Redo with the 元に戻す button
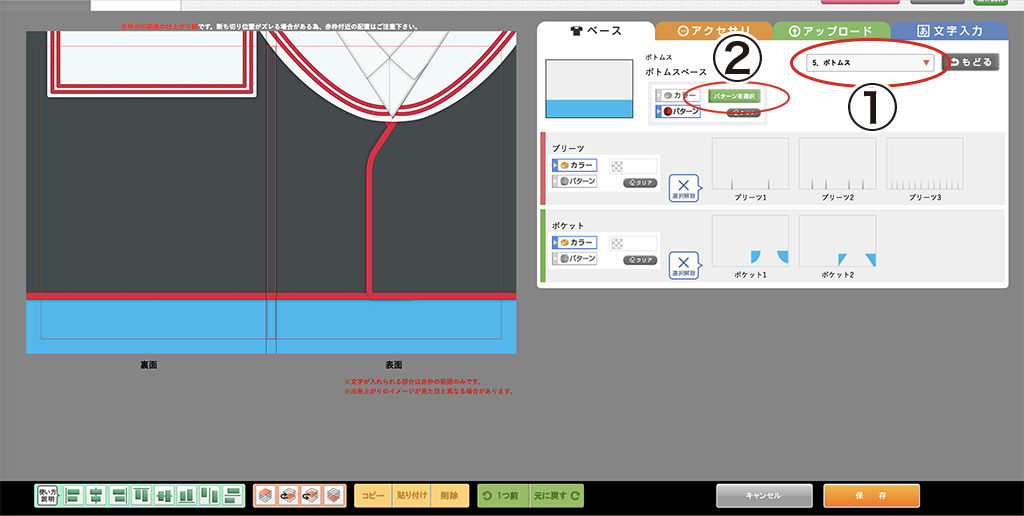Viewport: 1024px width, 516px height. (x=556, y=496)
